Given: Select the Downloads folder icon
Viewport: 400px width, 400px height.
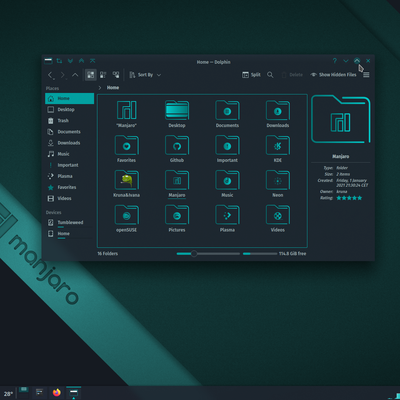Looking at the screenshot, I should pos(278,110).
